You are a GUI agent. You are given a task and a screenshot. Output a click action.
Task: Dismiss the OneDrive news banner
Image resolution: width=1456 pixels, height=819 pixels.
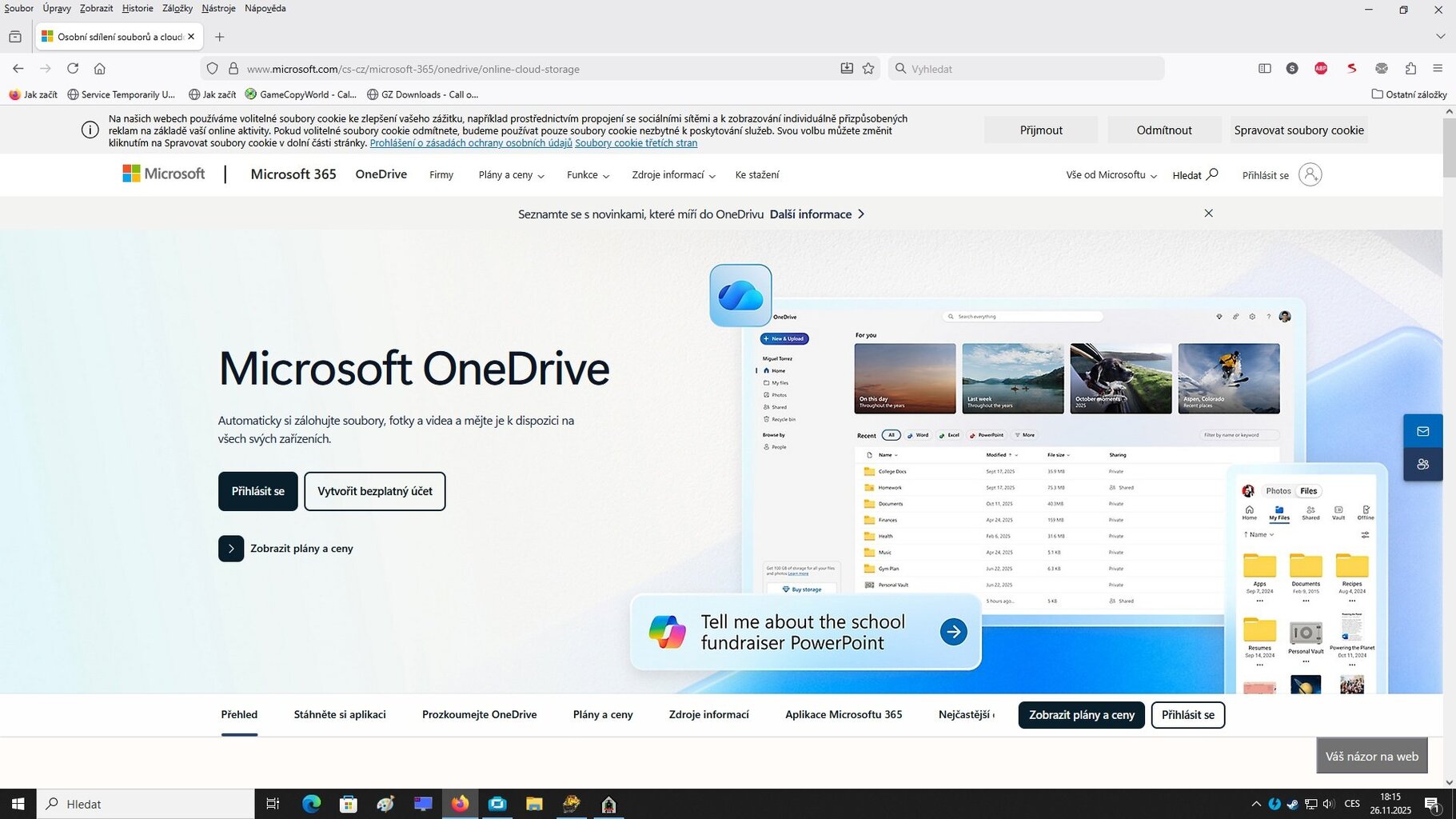pos(1208,214)
